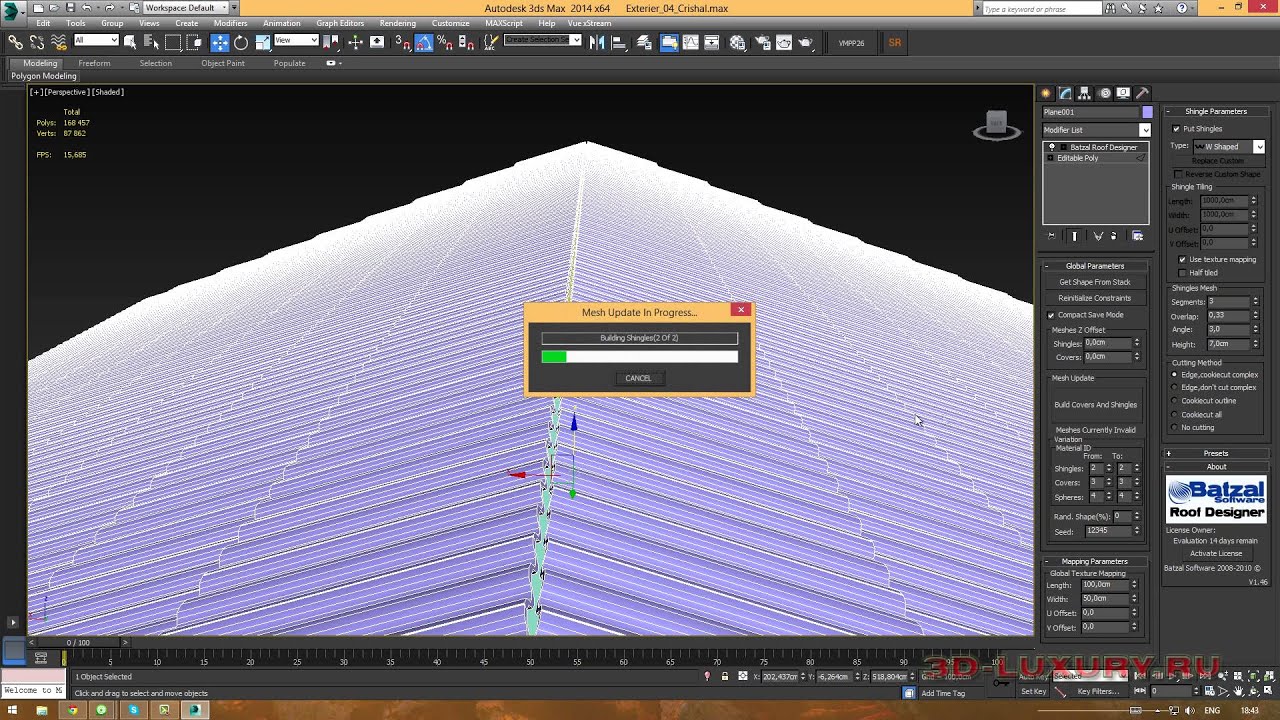Viewport: 1280px width, 720px height.
Task: Click the Seed value field 12345
Action: [x=1107, y=531]
